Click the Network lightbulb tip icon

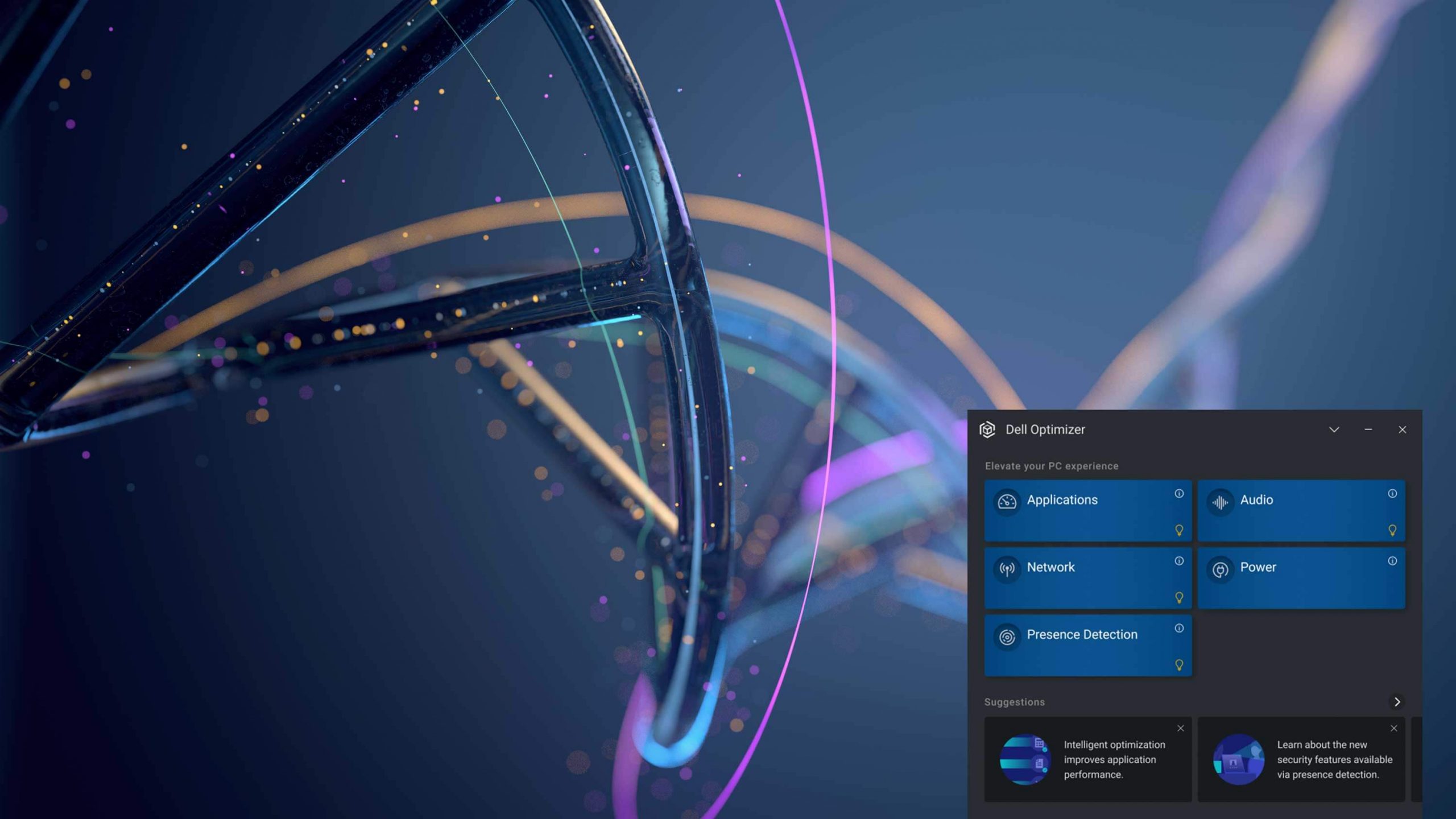(1179, 597)
